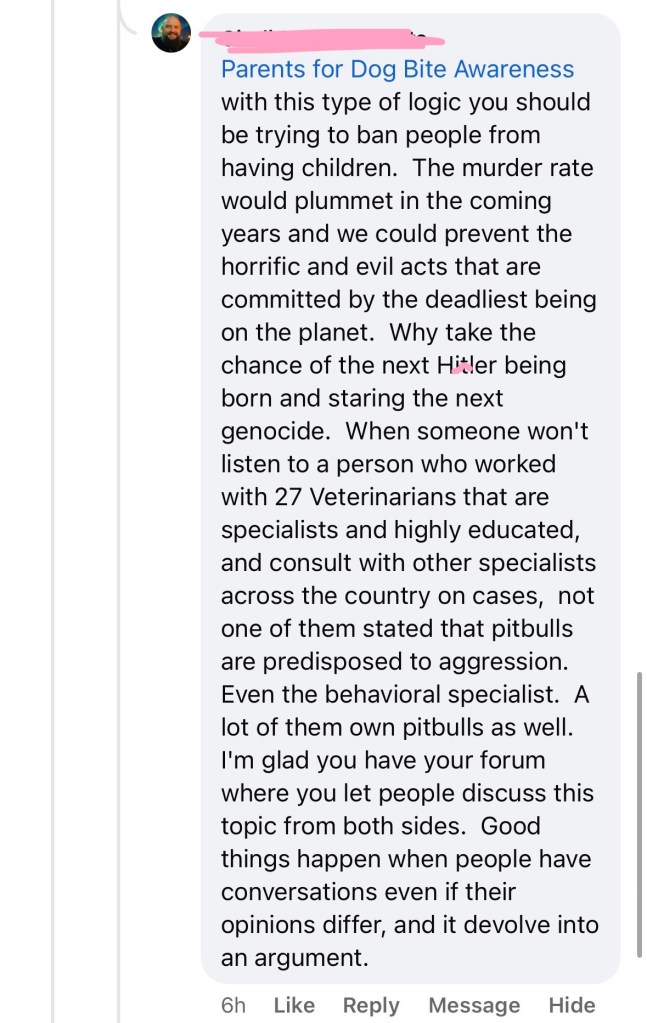Click the 6h timestamp
The height and width of the screenshot is (1023, 647).
pos(233,1005)
